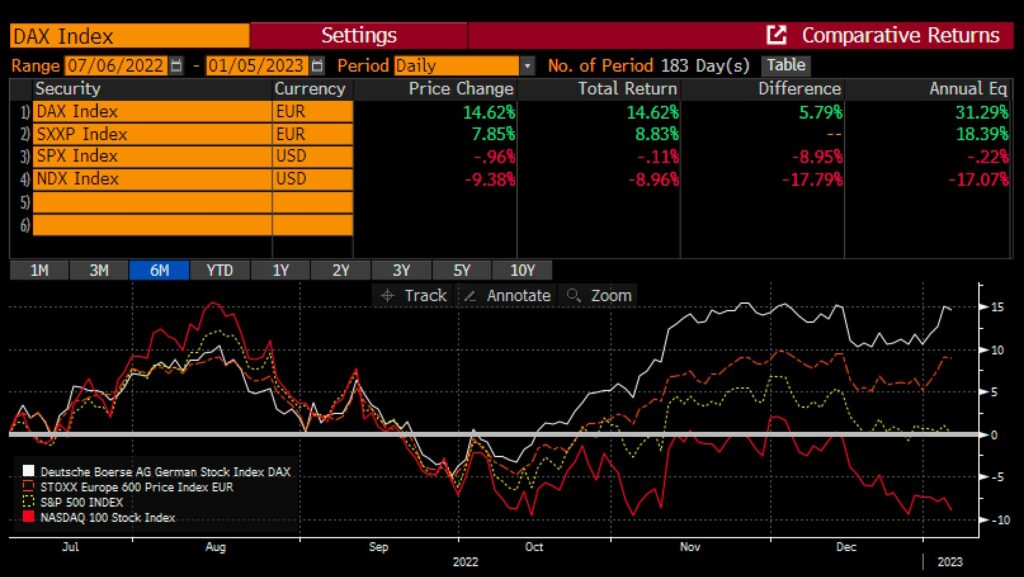Select the 1Y range tab
This screenshot has height=577, width=1024.
(281, 270)
